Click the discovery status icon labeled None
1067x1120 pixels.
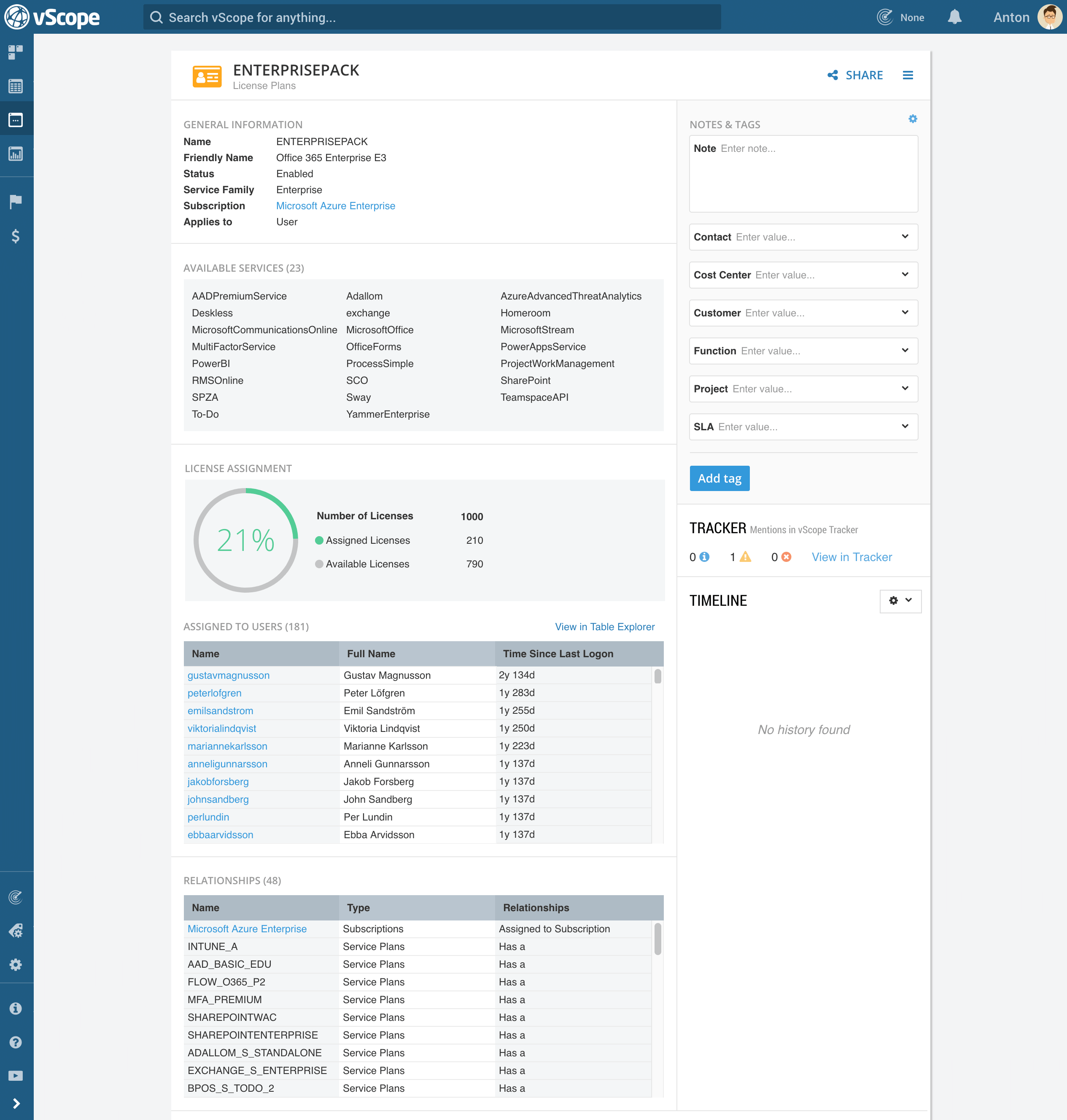(885, 17)
